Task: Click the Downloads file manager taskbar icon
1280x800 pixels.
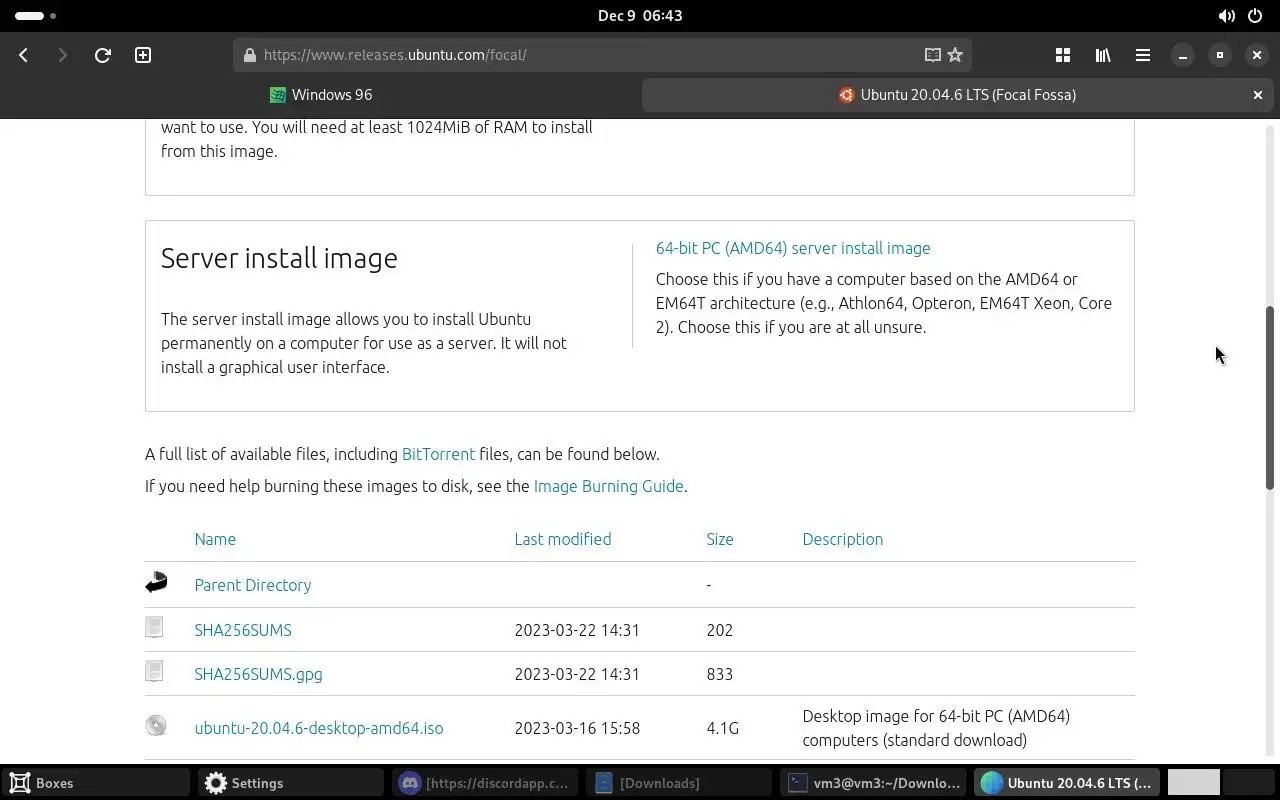Action: [603, 783]
